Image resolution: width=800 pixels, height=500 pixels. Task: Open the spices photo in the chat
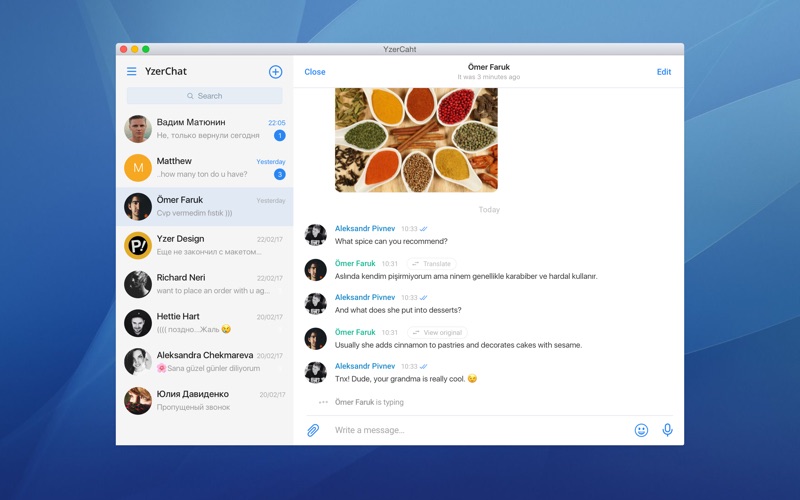coord(416,140)
